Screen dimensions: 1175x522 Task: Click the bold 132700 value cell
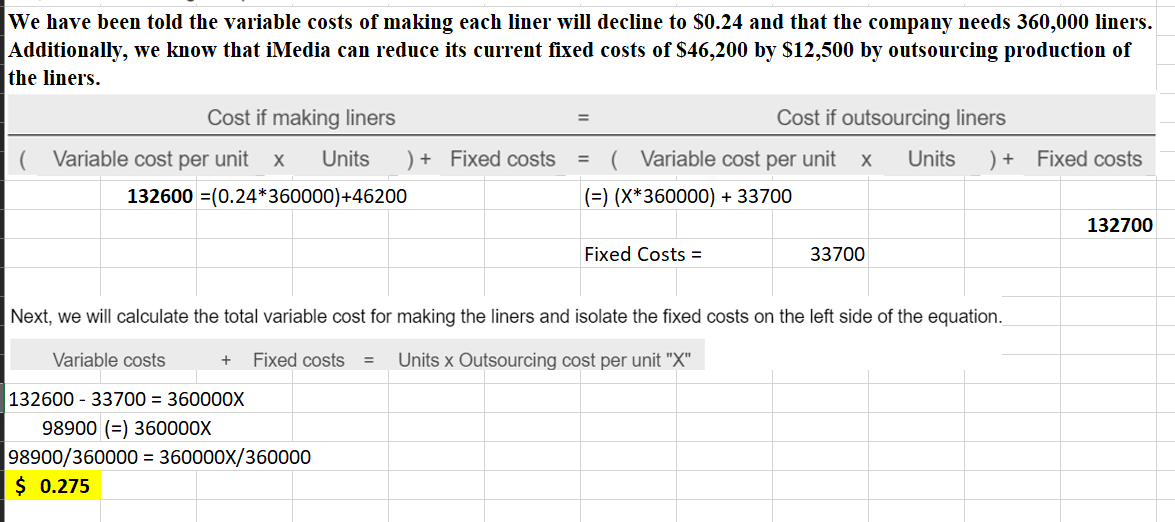click(1120, 225)
